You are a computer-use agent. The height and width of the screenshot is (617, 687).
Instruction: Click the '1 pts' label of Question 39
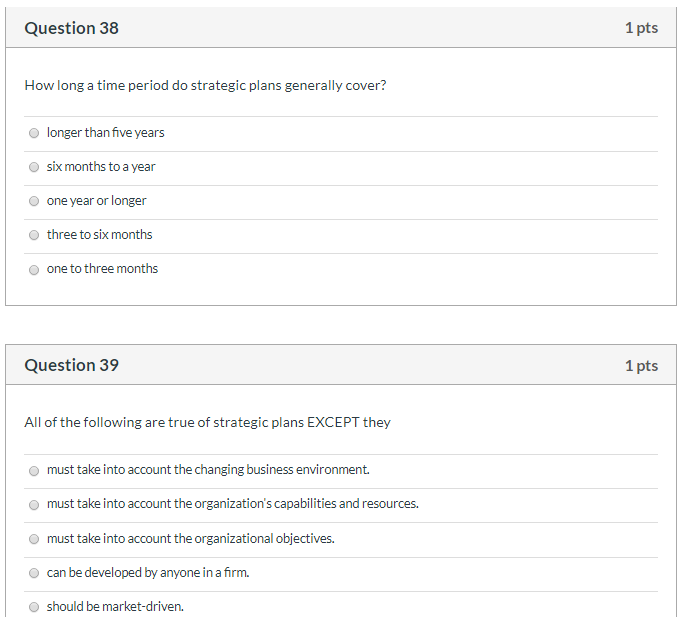point(641,365)
